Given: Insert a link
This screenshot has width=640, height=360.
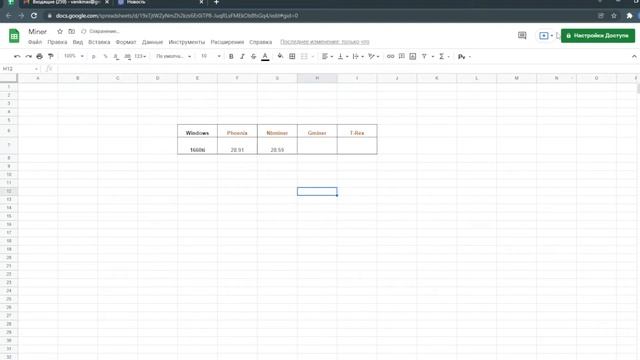Looking at the screenshot, I should click(391, 56).
